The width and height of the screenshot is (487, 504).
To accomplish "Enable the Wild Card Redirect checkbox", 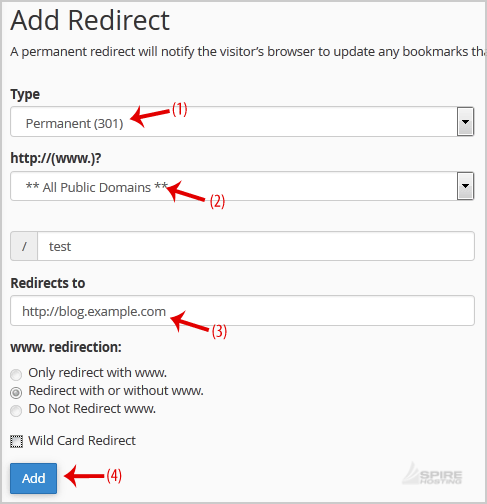I will [16, 442].
